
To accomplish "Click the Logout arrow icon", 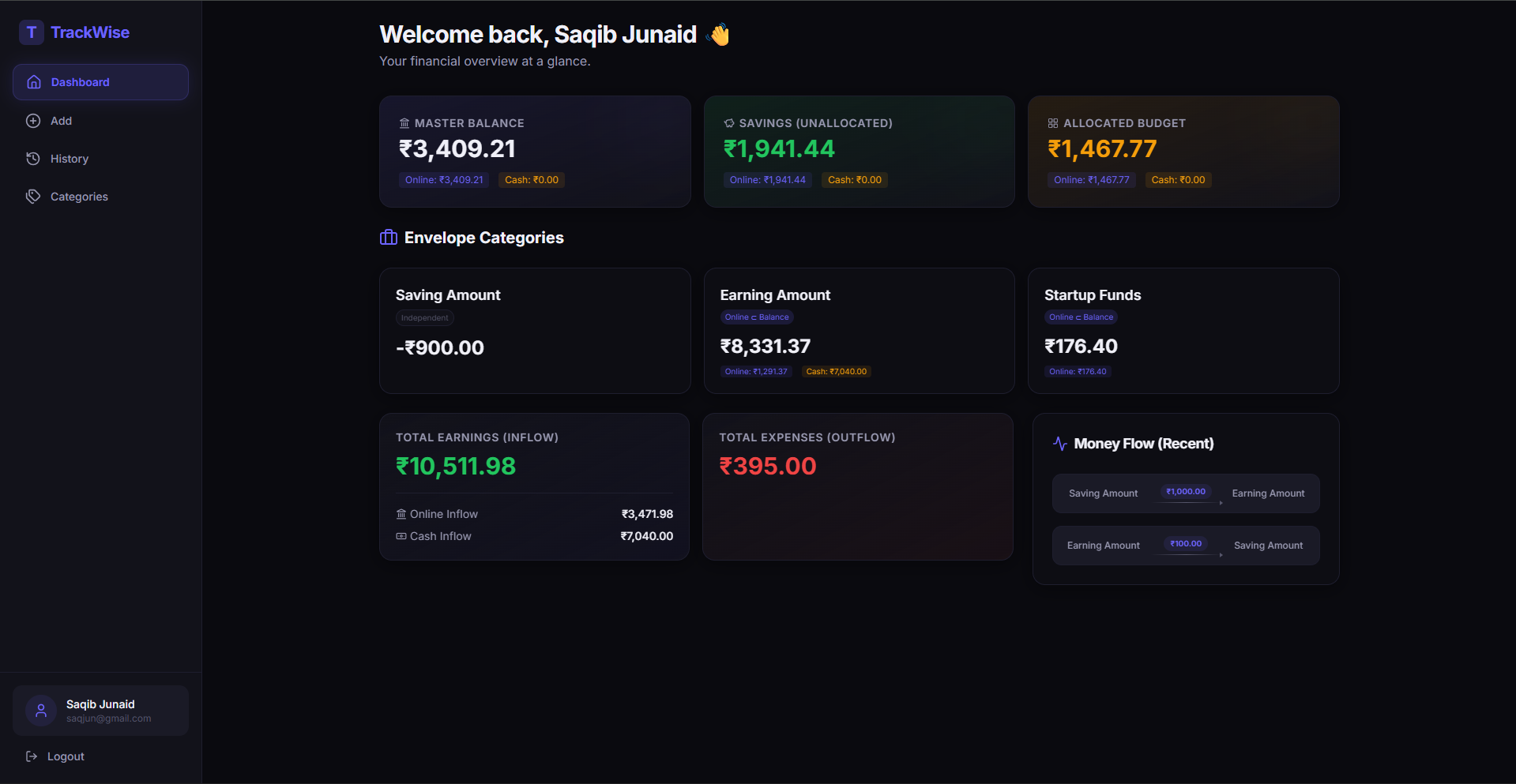I will tap(32, 756).
